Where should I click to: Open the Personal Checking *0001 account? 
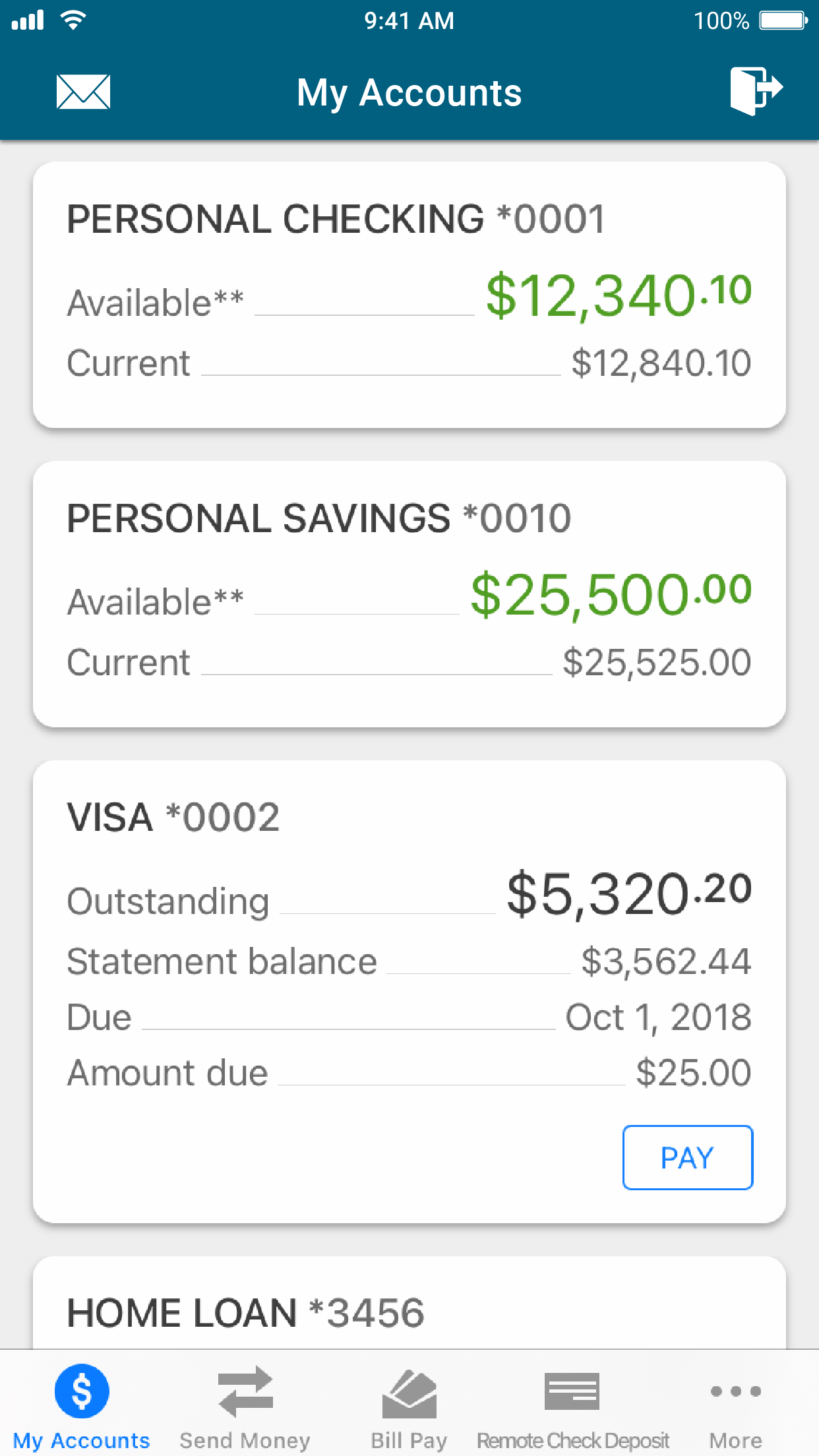(409, 295)
